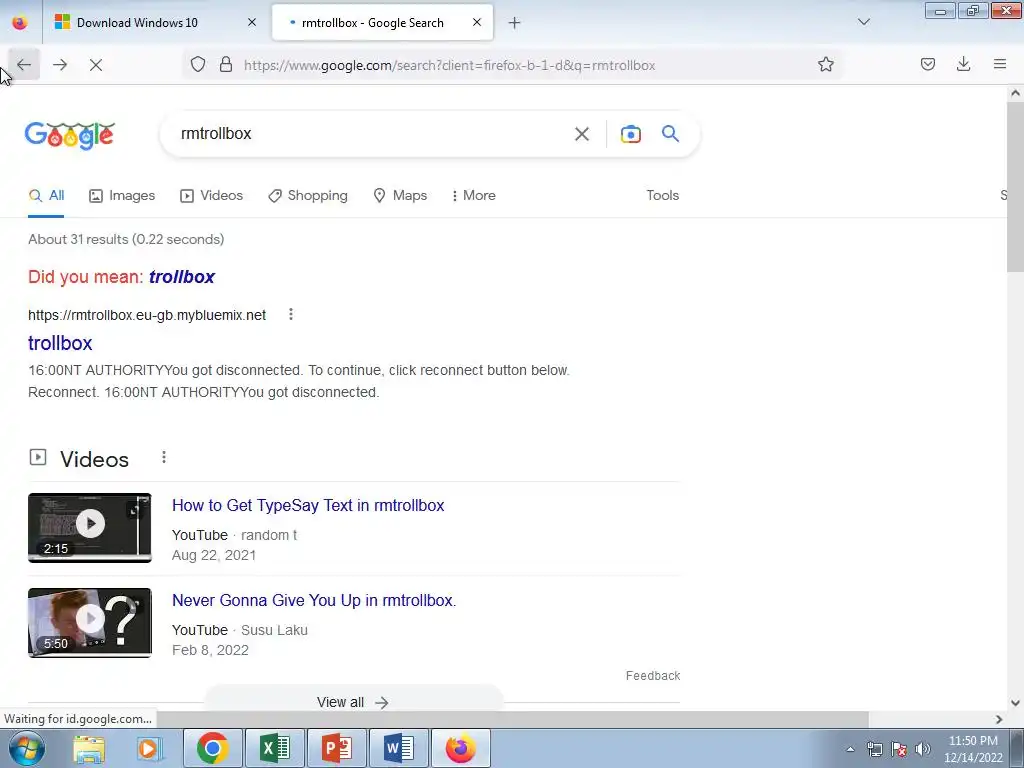Switch to Images results
The width and height of the screenshot is (1024, 768).
click(x=122, y=195)
